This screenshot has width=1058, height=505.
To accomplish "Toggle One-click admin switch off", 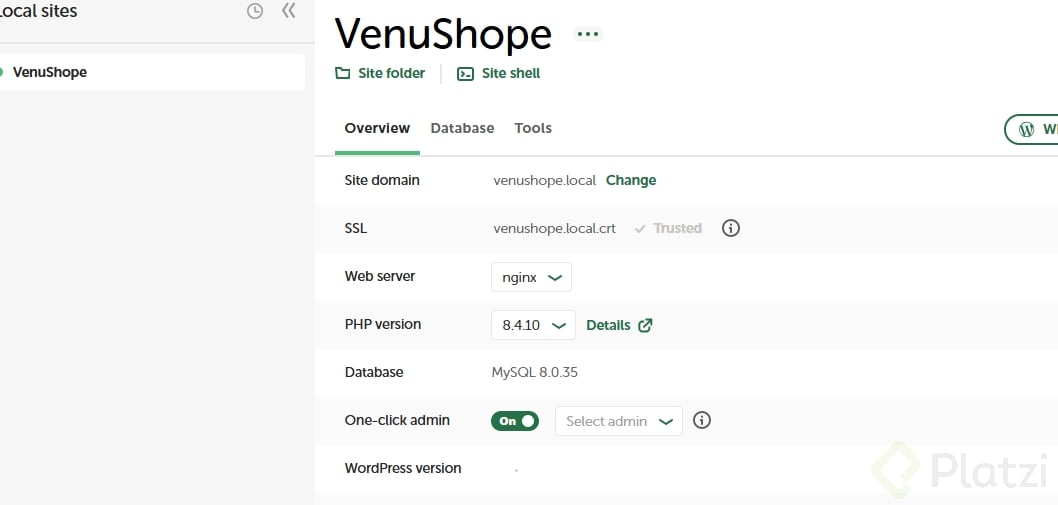I will point(515,421).
